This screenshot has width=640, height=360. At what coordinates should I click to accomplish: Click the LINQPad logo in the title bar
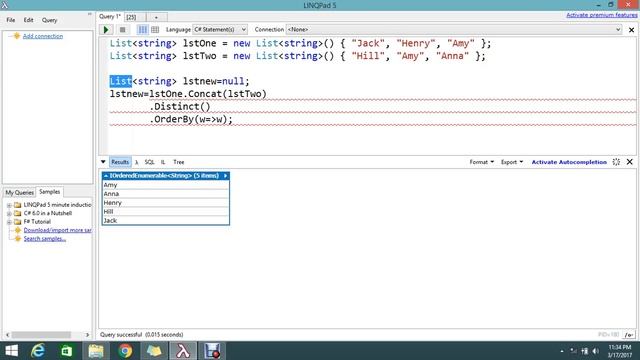pyautogui.click(x=4, y=5)
